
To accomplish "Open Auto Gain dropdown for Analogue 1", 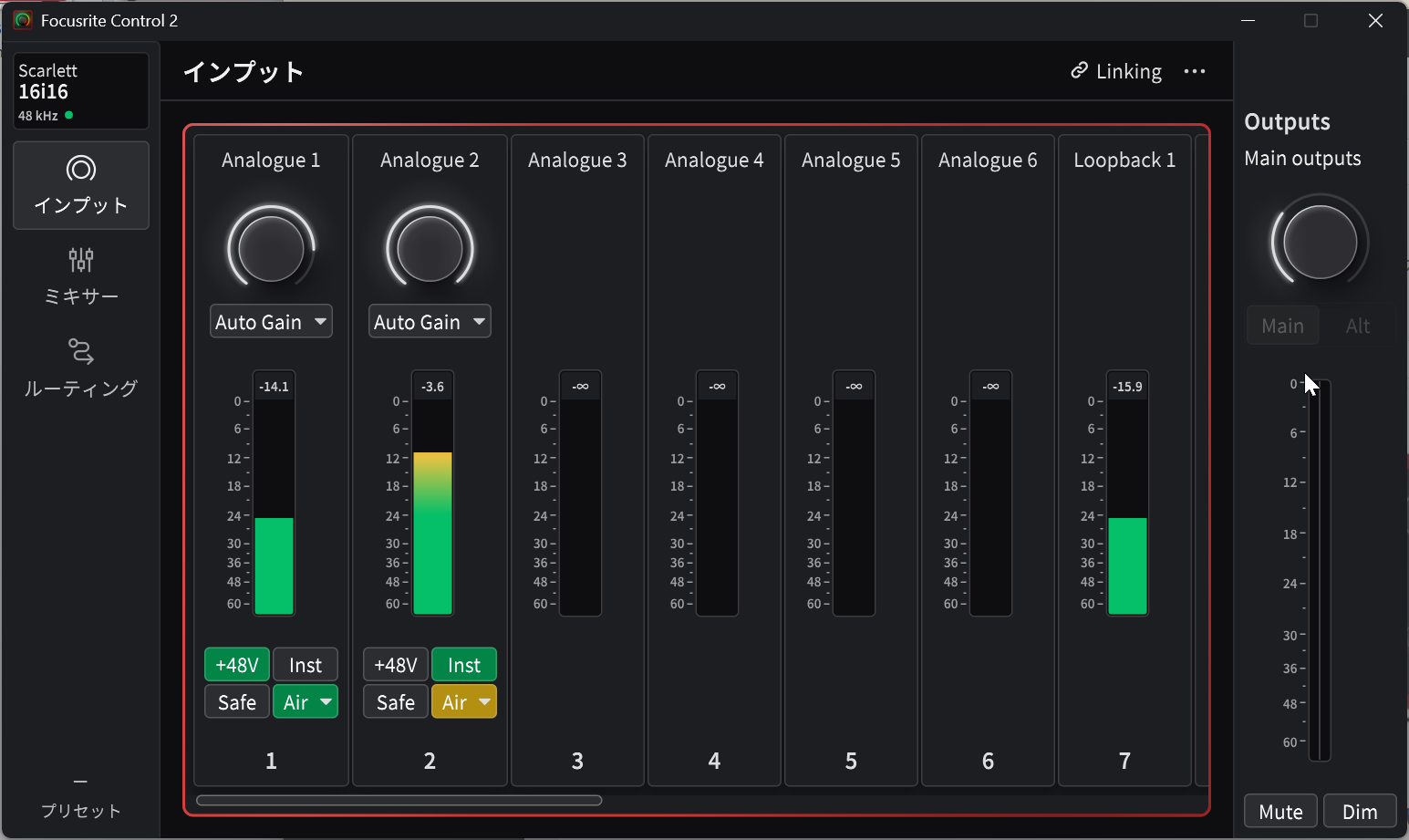I will pos(271,322).
